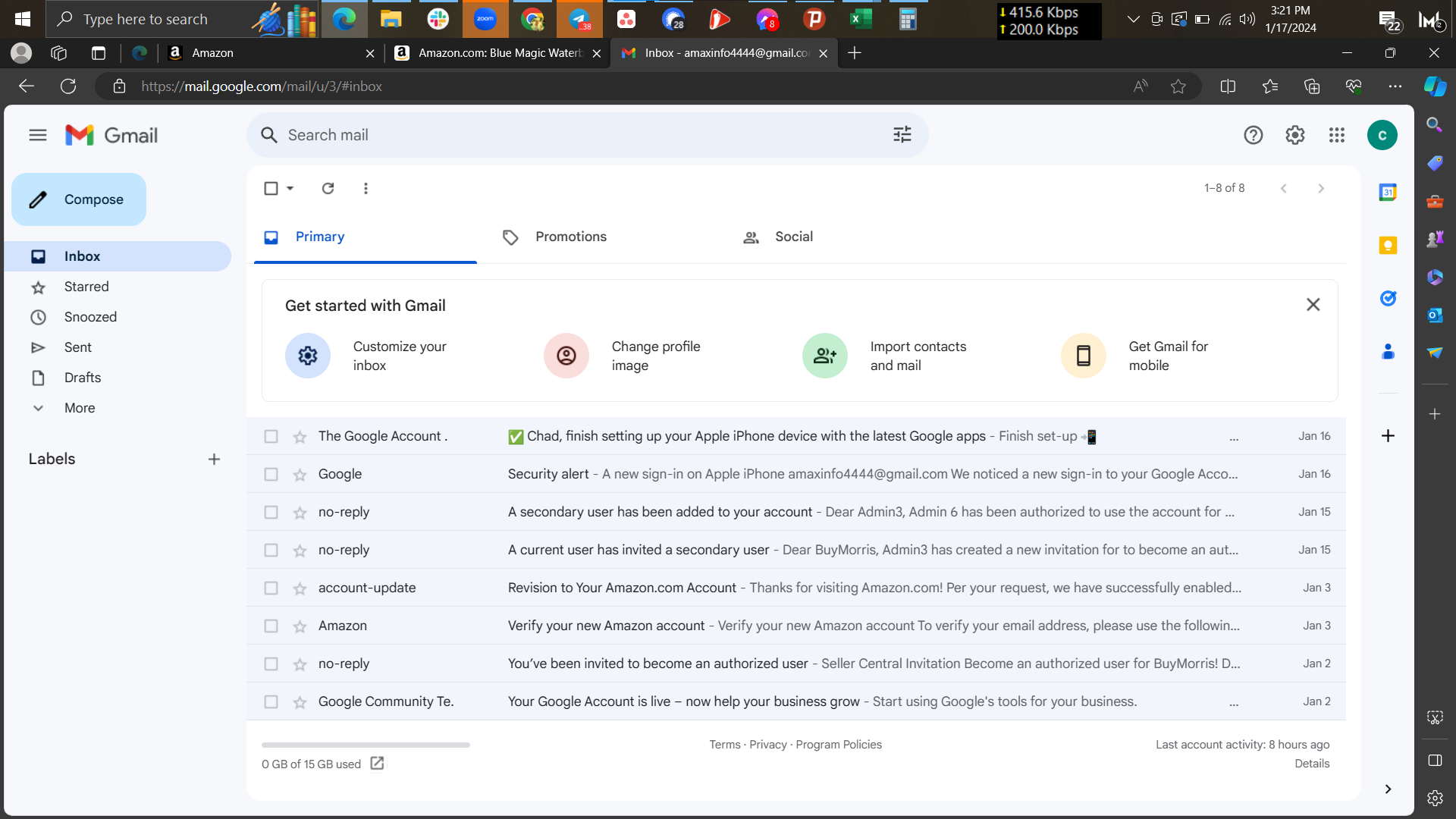Open the Gmail main menu hamburger icon
The image size is (1456, 819).
click(38, 135)
